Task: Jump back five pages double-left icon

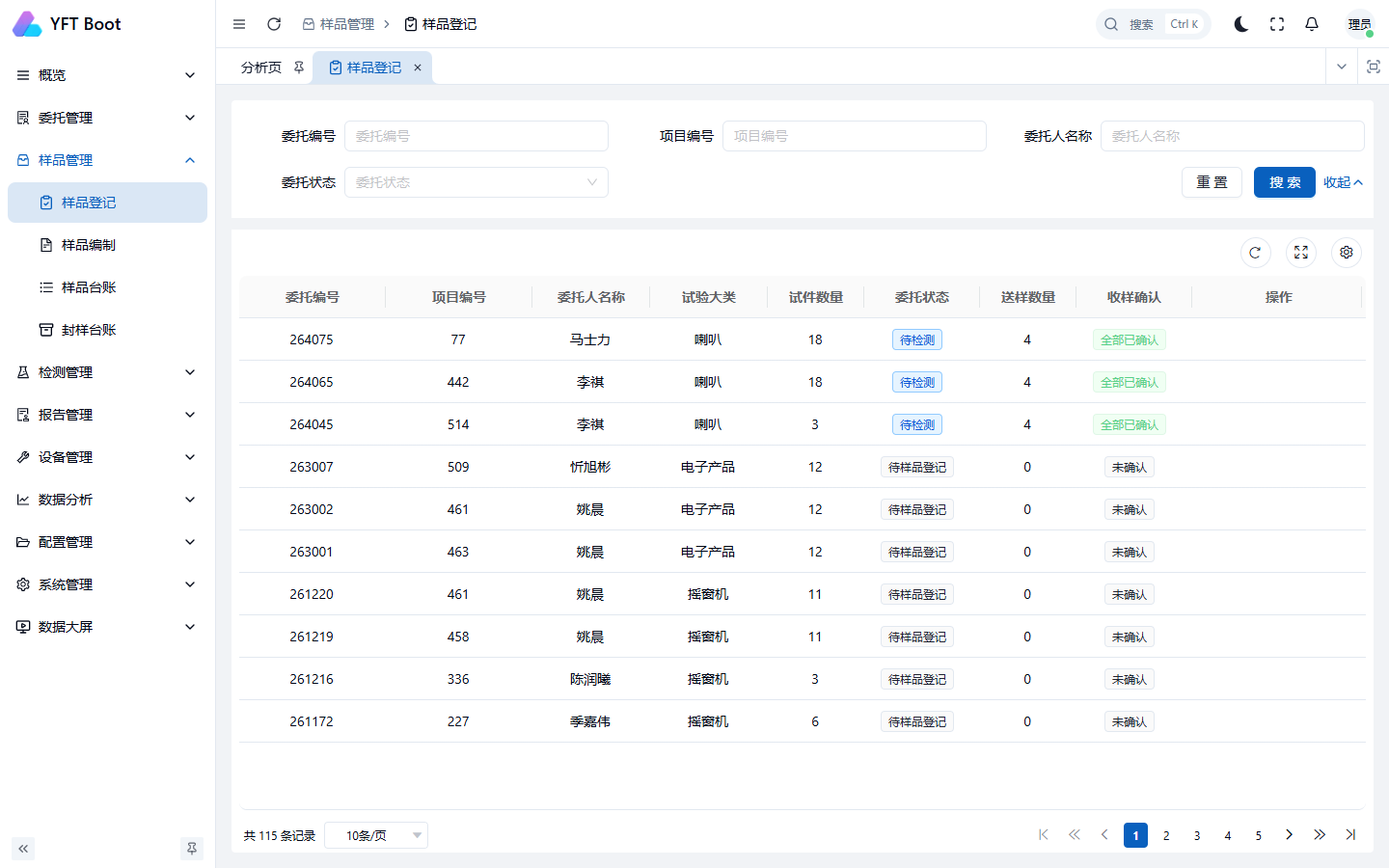Action: 1075,835
